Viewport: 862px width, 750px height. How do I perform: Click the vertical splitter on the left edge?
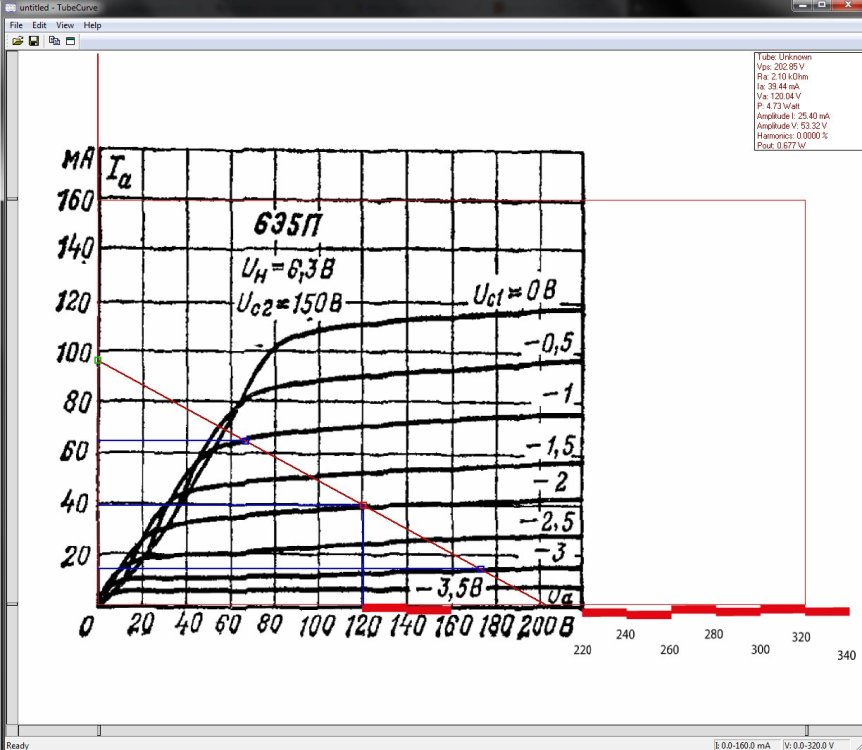coord(4,400)
